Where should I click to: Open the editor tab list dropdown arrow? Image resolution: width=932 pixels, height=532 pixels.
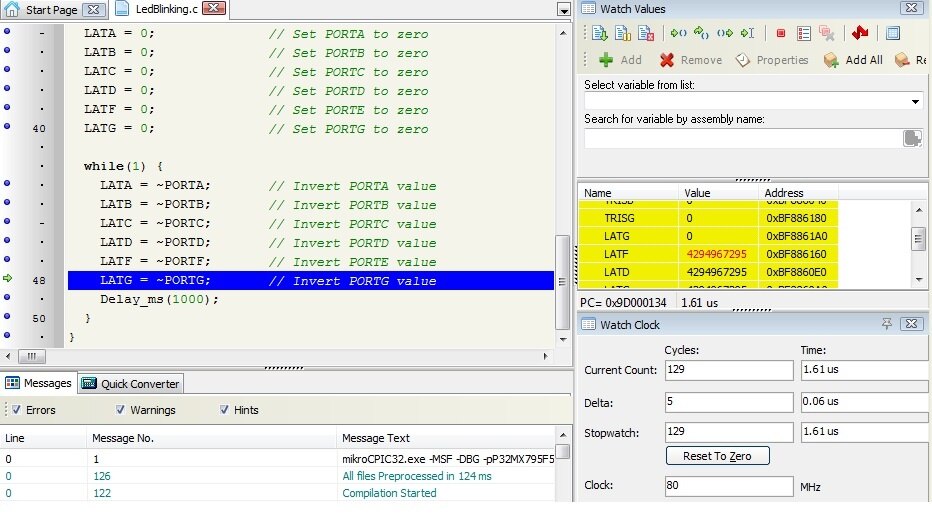[x=563, y=10]
